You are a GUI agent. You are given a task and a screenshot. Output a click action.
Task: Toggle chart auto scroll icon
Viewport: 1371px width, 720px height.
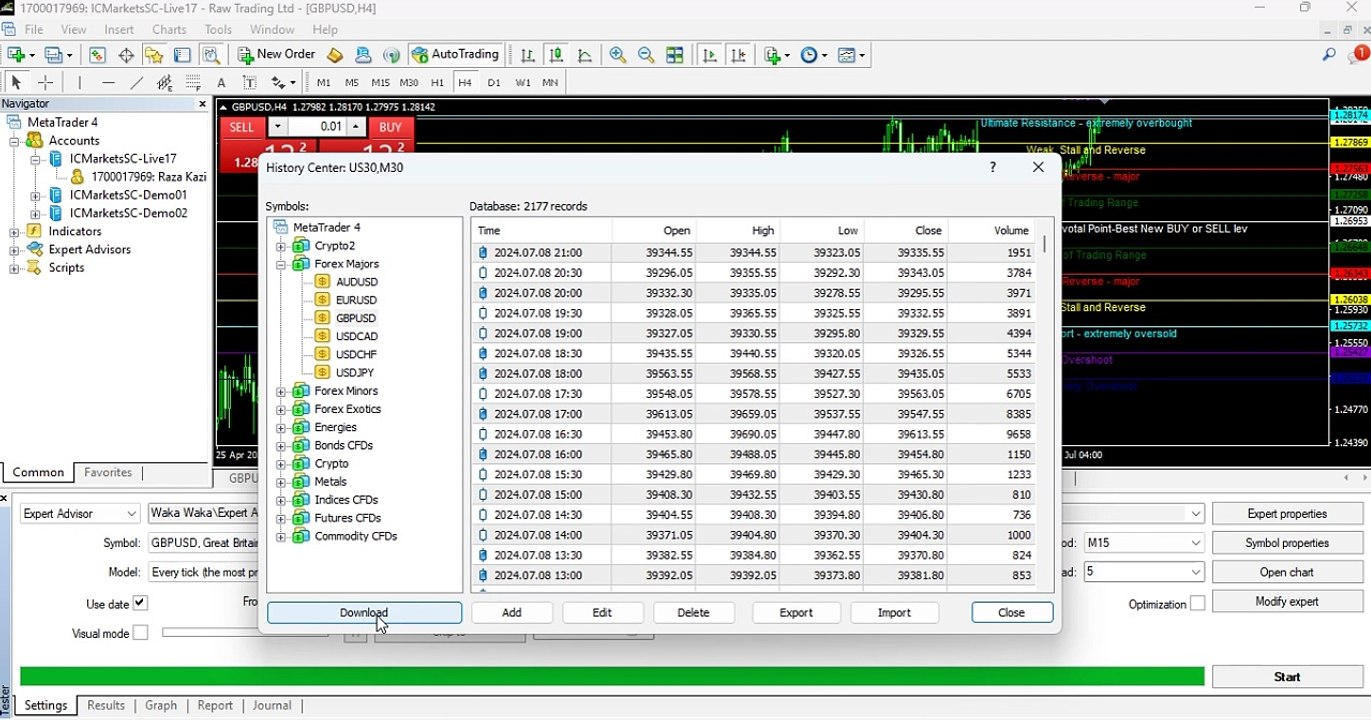click(x=710, y=55)
